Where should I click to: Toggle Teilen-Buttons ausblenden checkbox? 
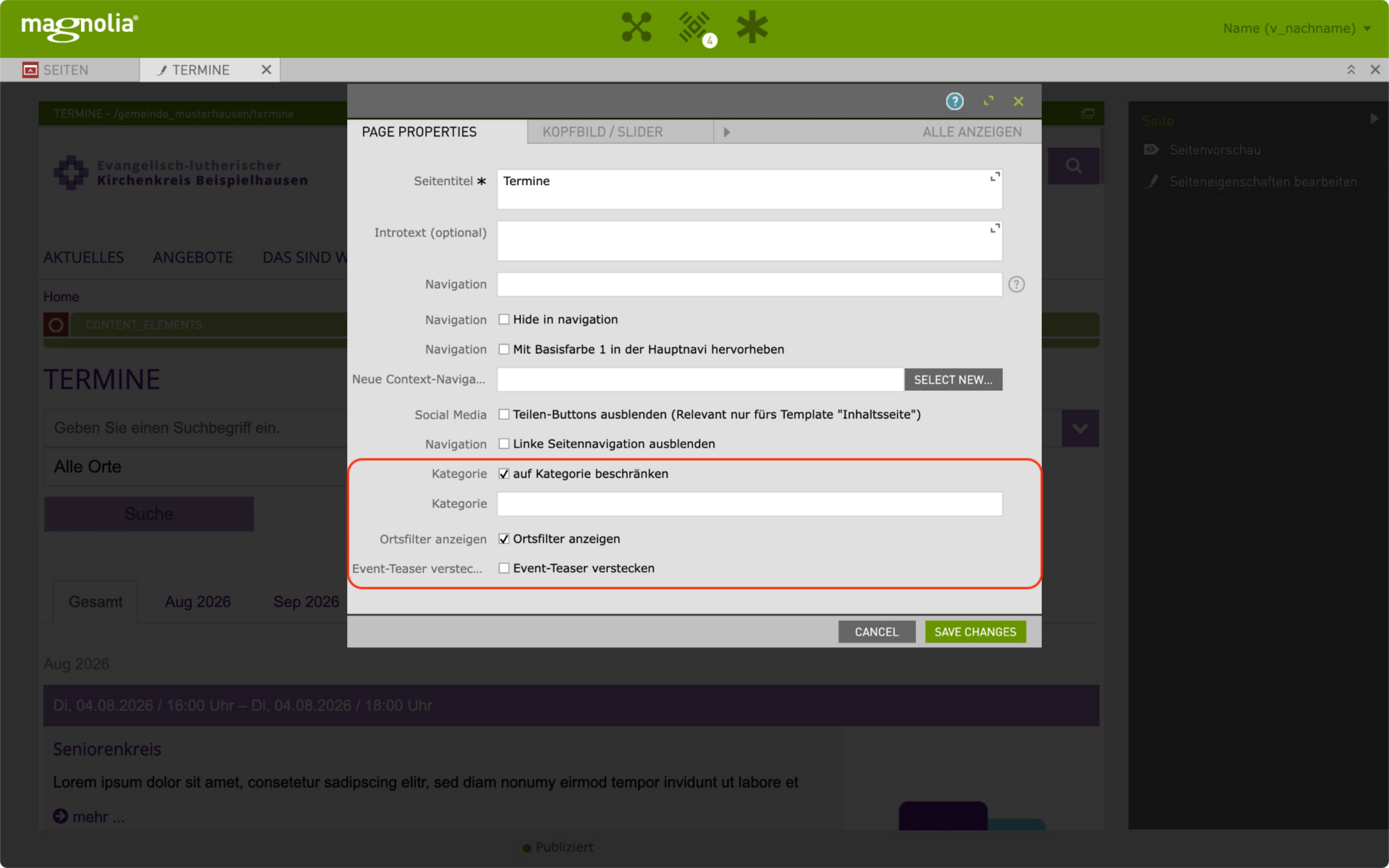coord(504,414)
